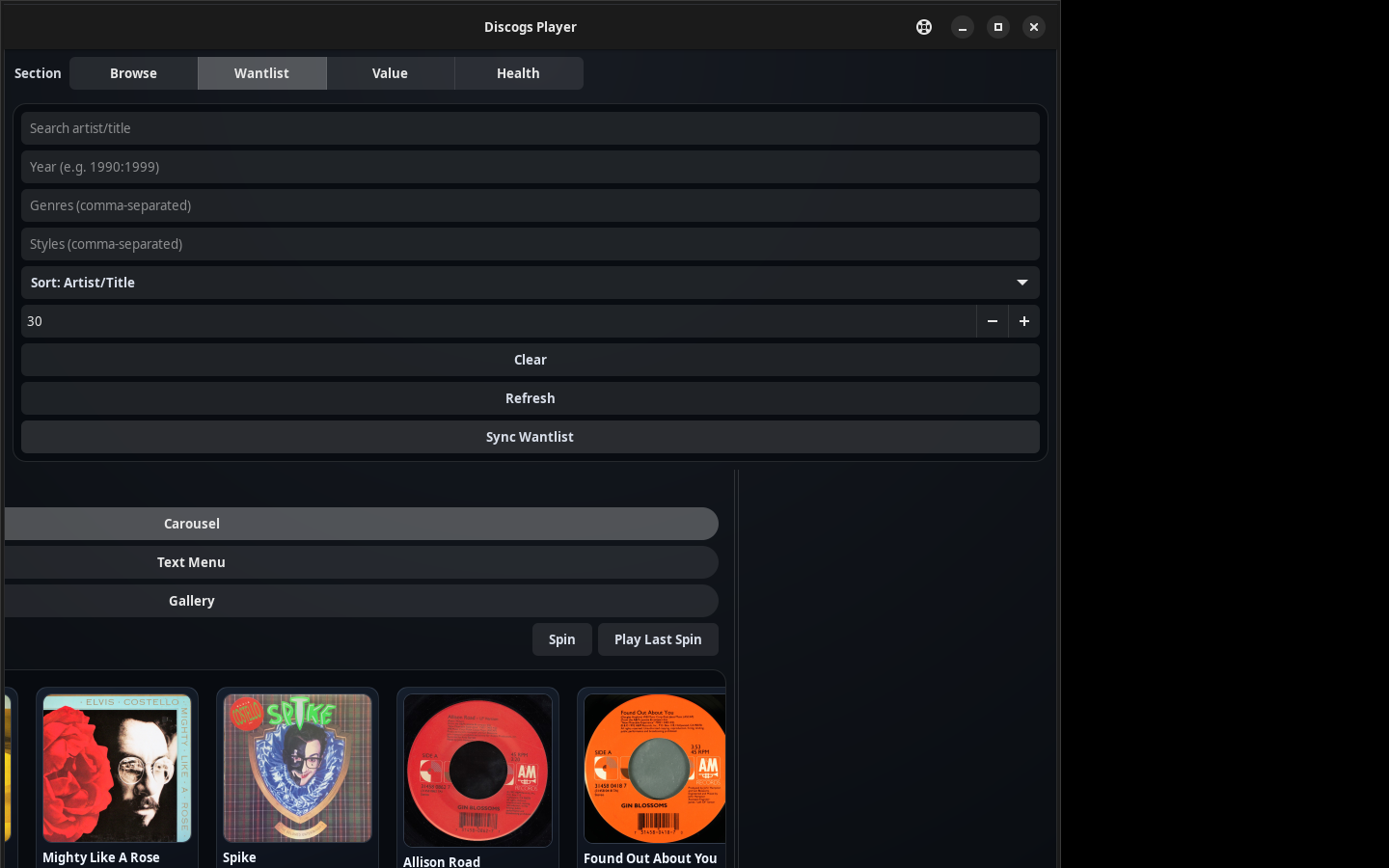Image resolution: width=1389 pixels, height=868 pixels.
Task: Minimize the Discogs Player window
Action: (x=963, y=27)
